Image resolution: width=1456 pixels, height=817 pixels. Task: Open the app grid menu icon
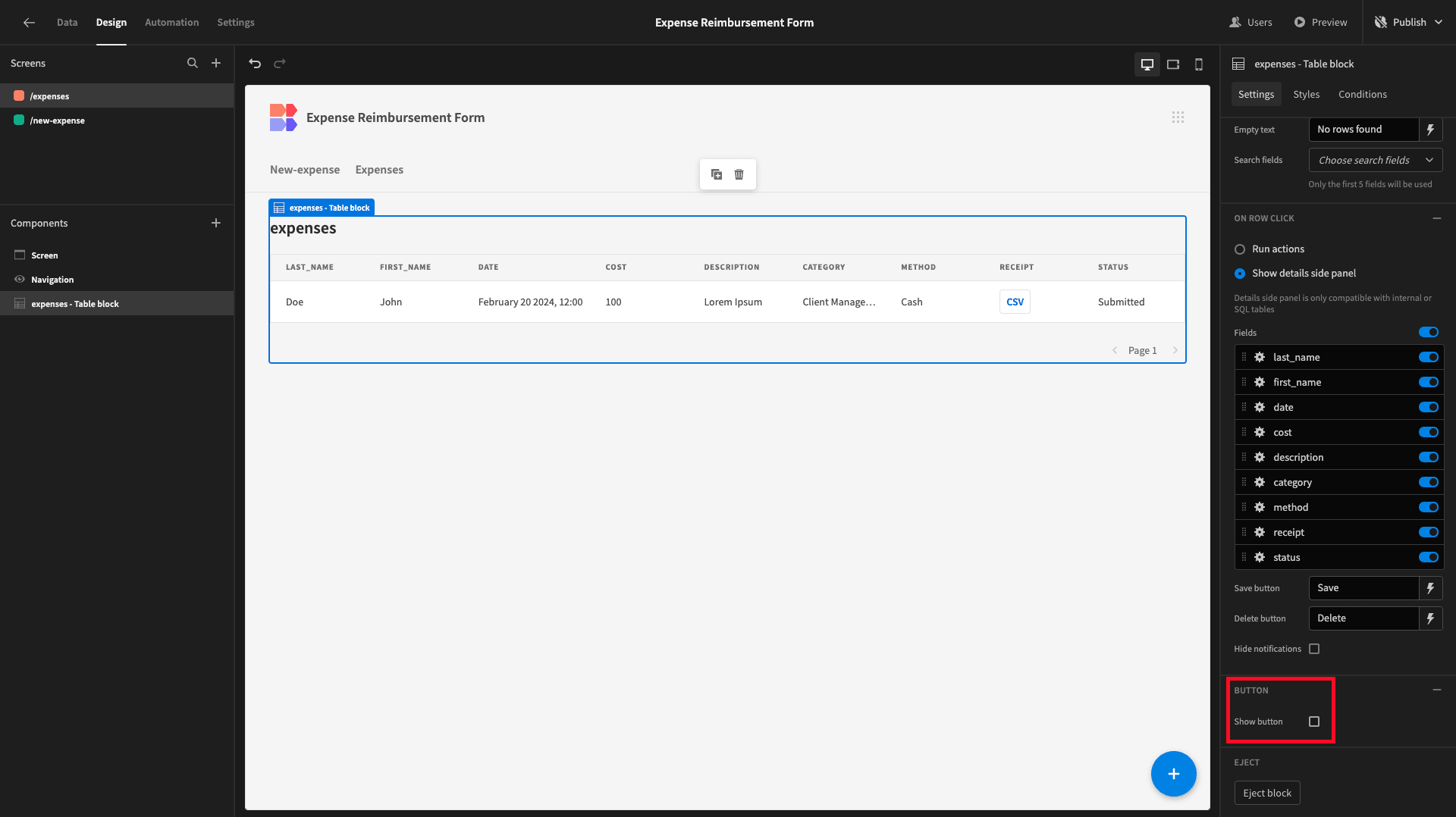pos(1178,117)
